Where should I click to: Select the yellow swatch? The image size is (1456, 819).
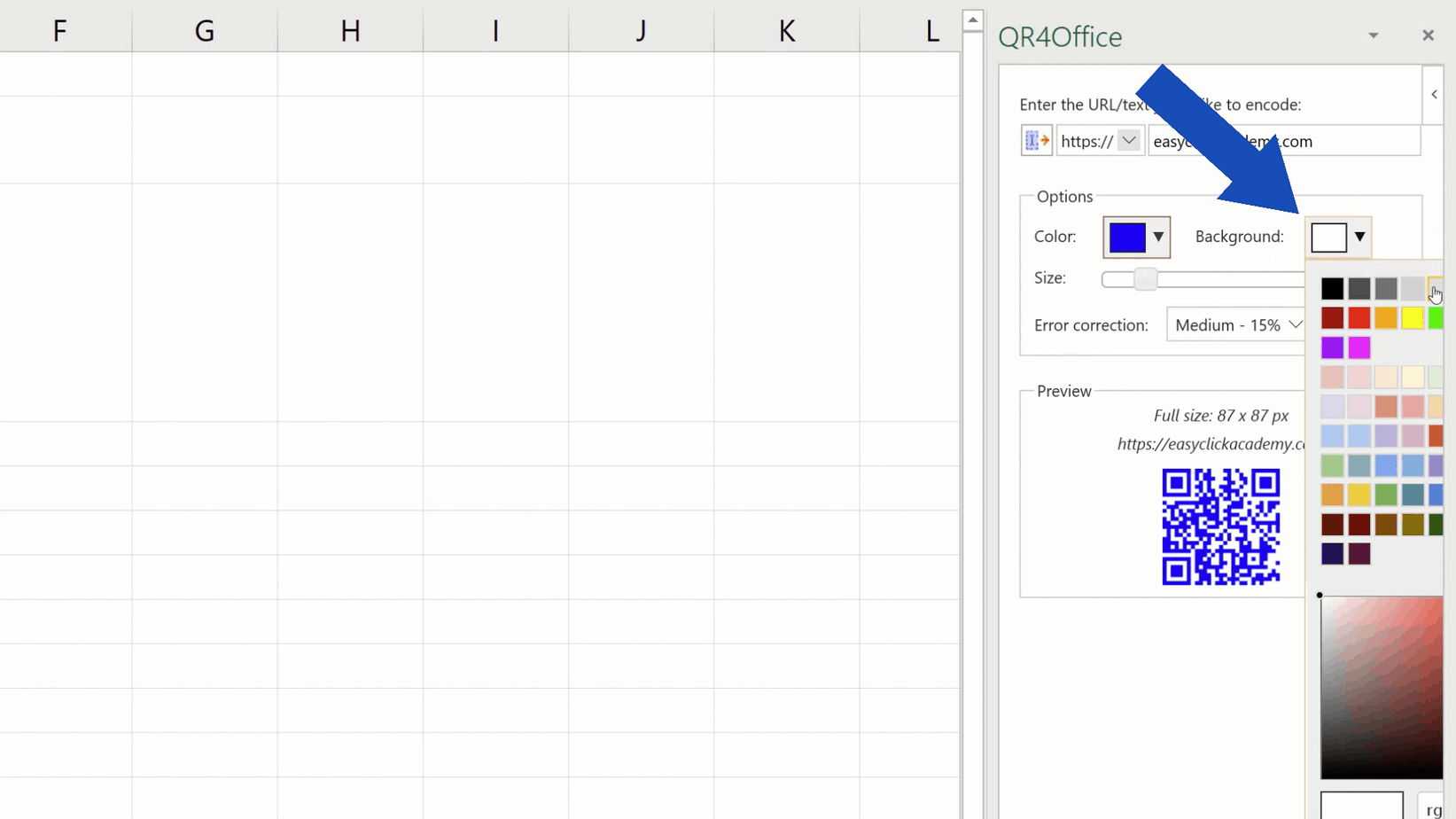1413,317
